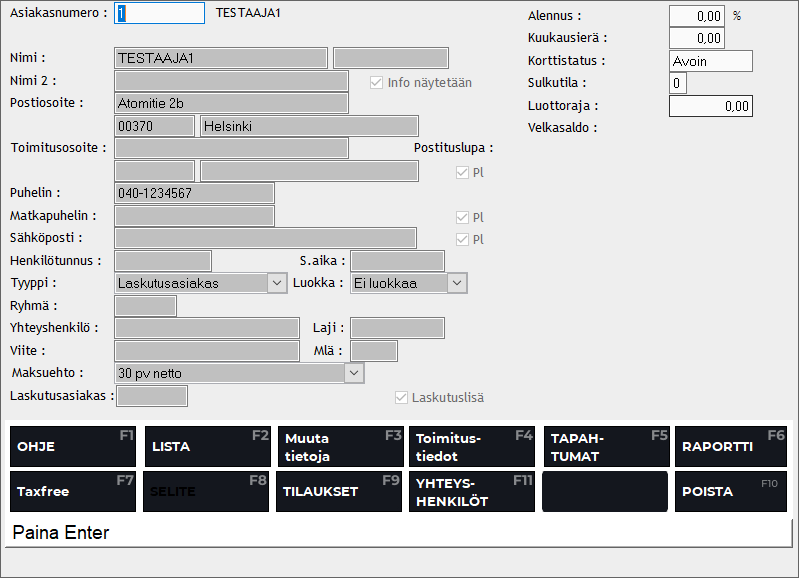The width and height of the screenshot is (799, 578).
Task: Open TILAUKSET orders button
Action: click(x=340, y=491)
